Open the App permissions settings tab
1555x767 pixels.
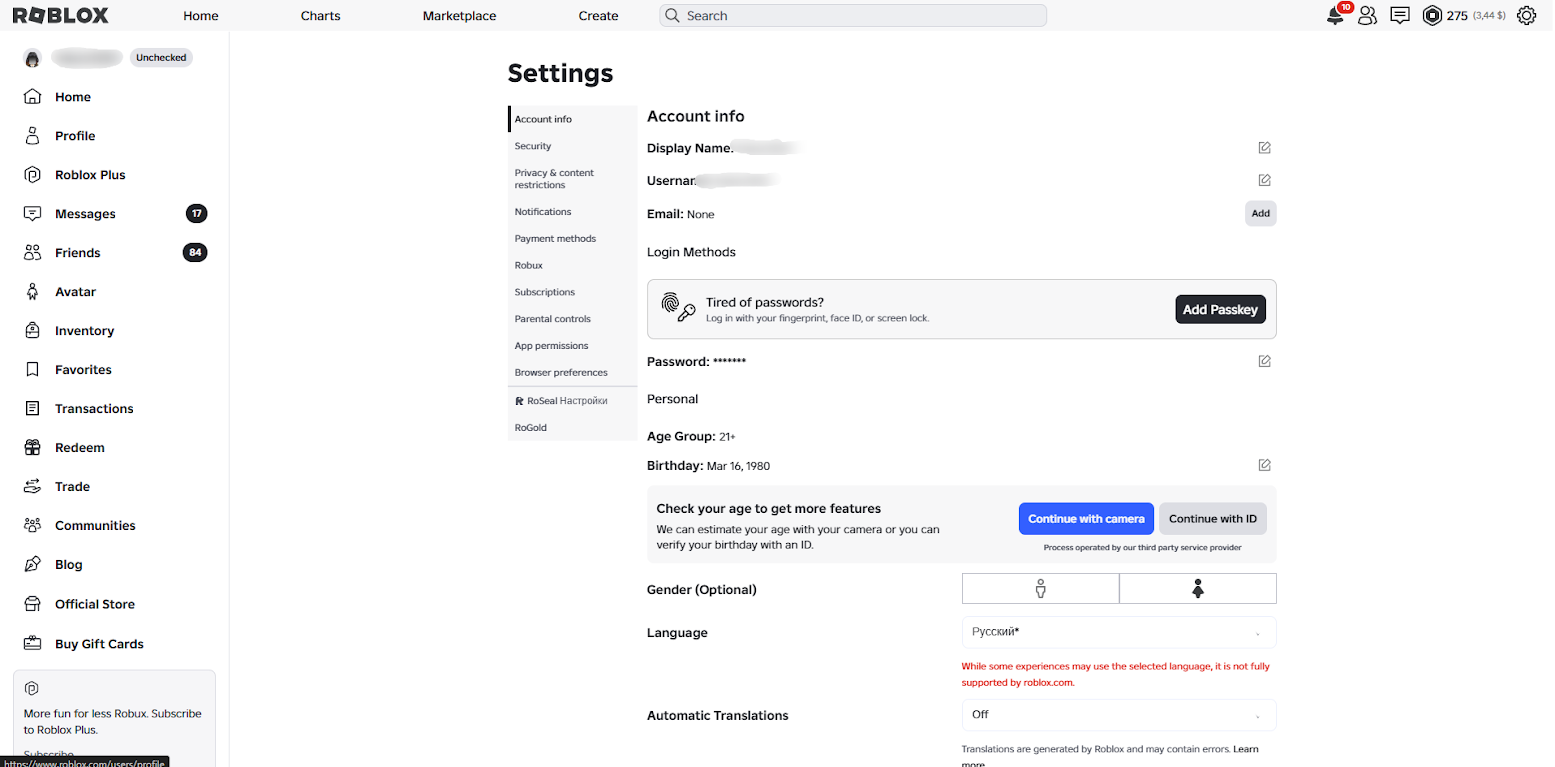[x=573, y=346]
